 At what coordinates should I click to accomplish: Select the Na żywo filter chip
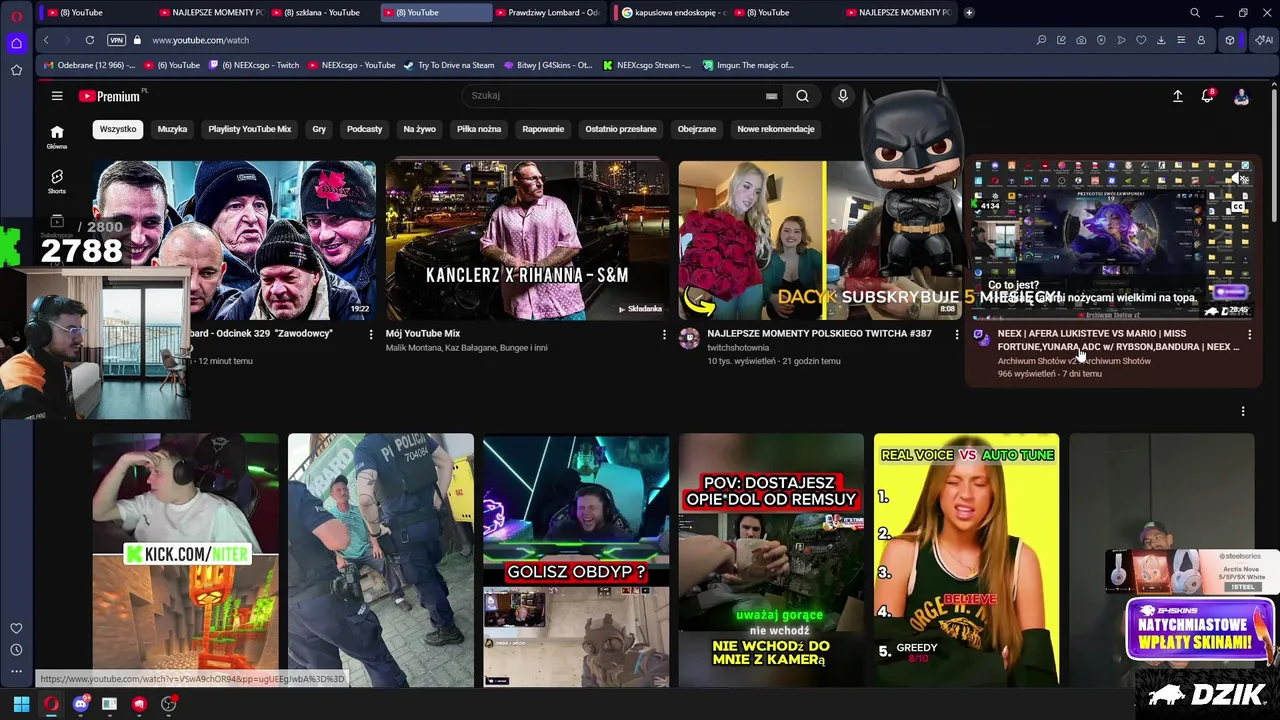(x=419, y=129)
